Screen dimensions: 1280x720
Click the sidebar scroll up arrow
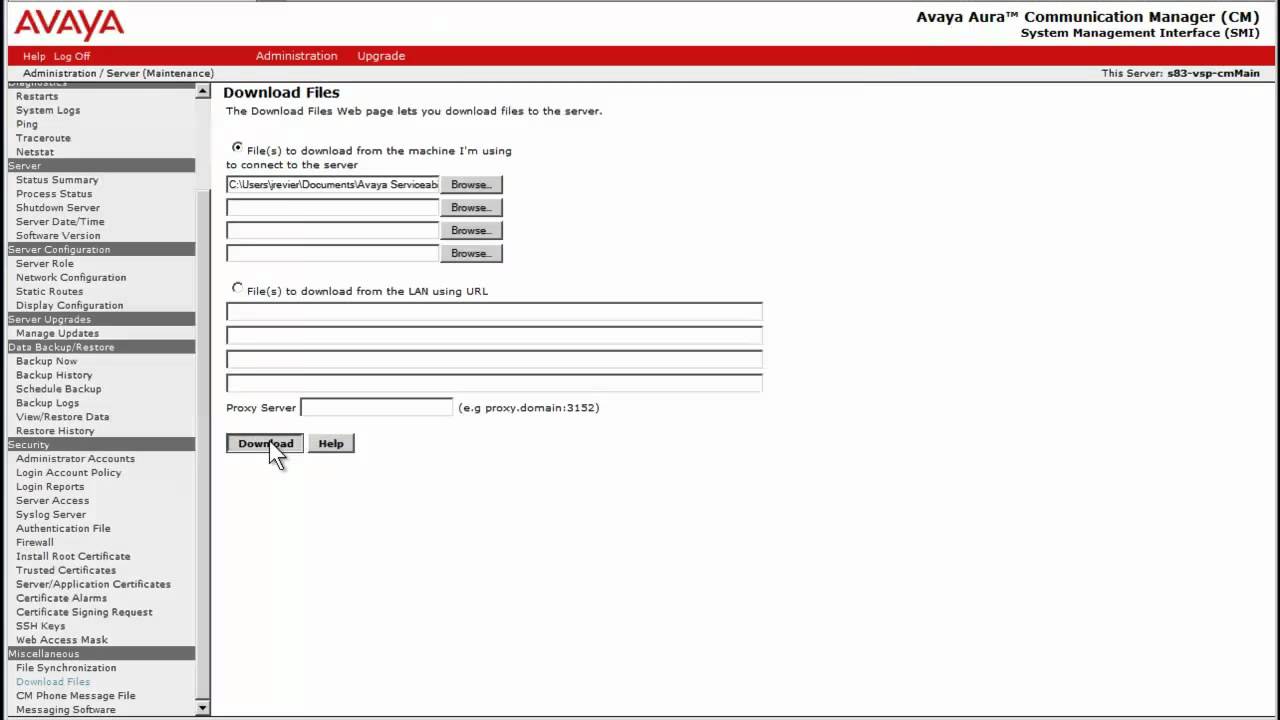[203, 92]
